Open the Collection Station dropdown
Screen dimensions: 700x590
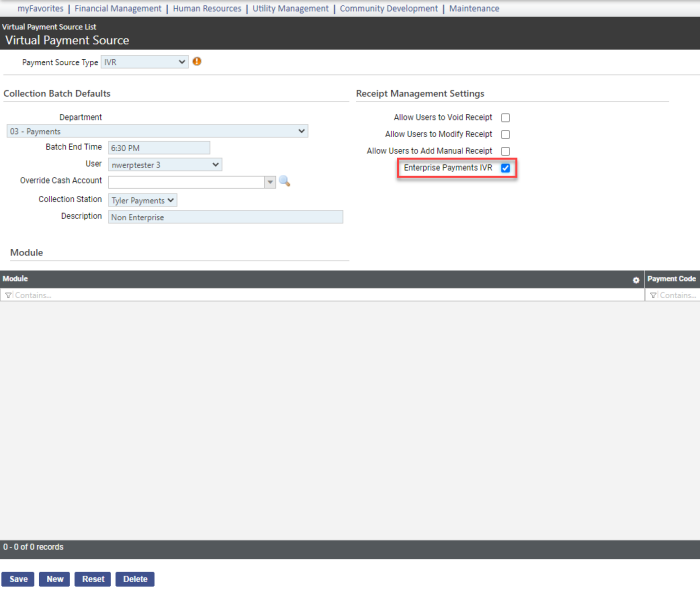point(143,200)
